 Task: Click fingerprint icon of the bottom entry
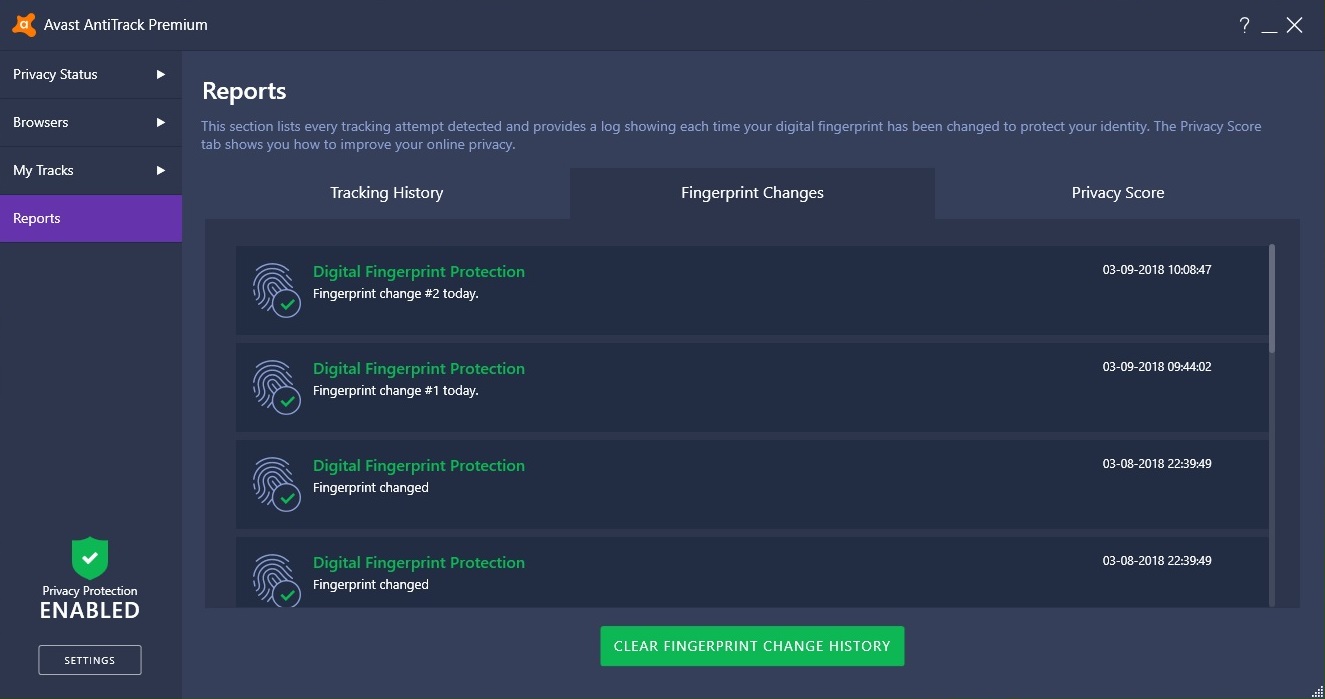click(x=276, y=581)
